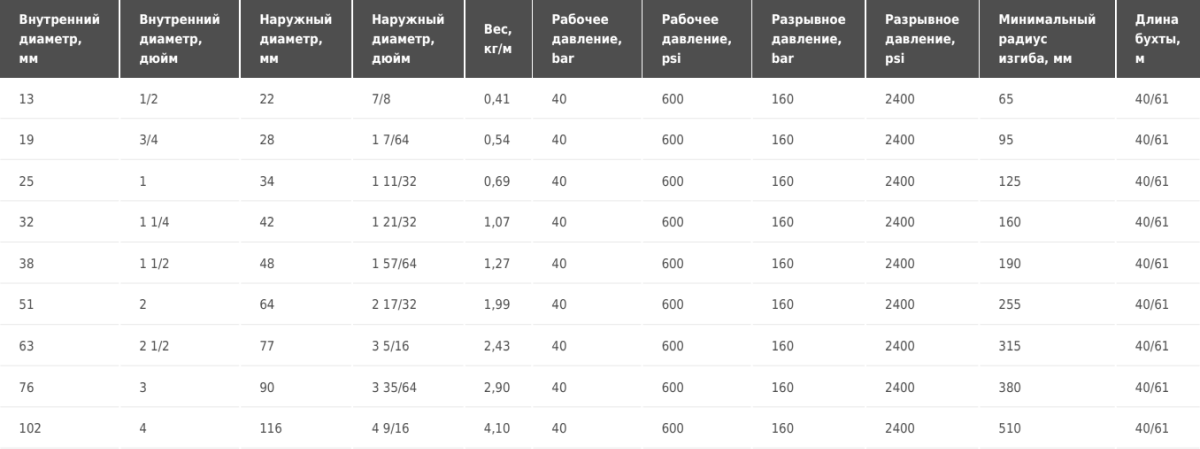Click the 'Рабочее давление, bar' column header
The image size is (1200, 449).
pos(587,39)
